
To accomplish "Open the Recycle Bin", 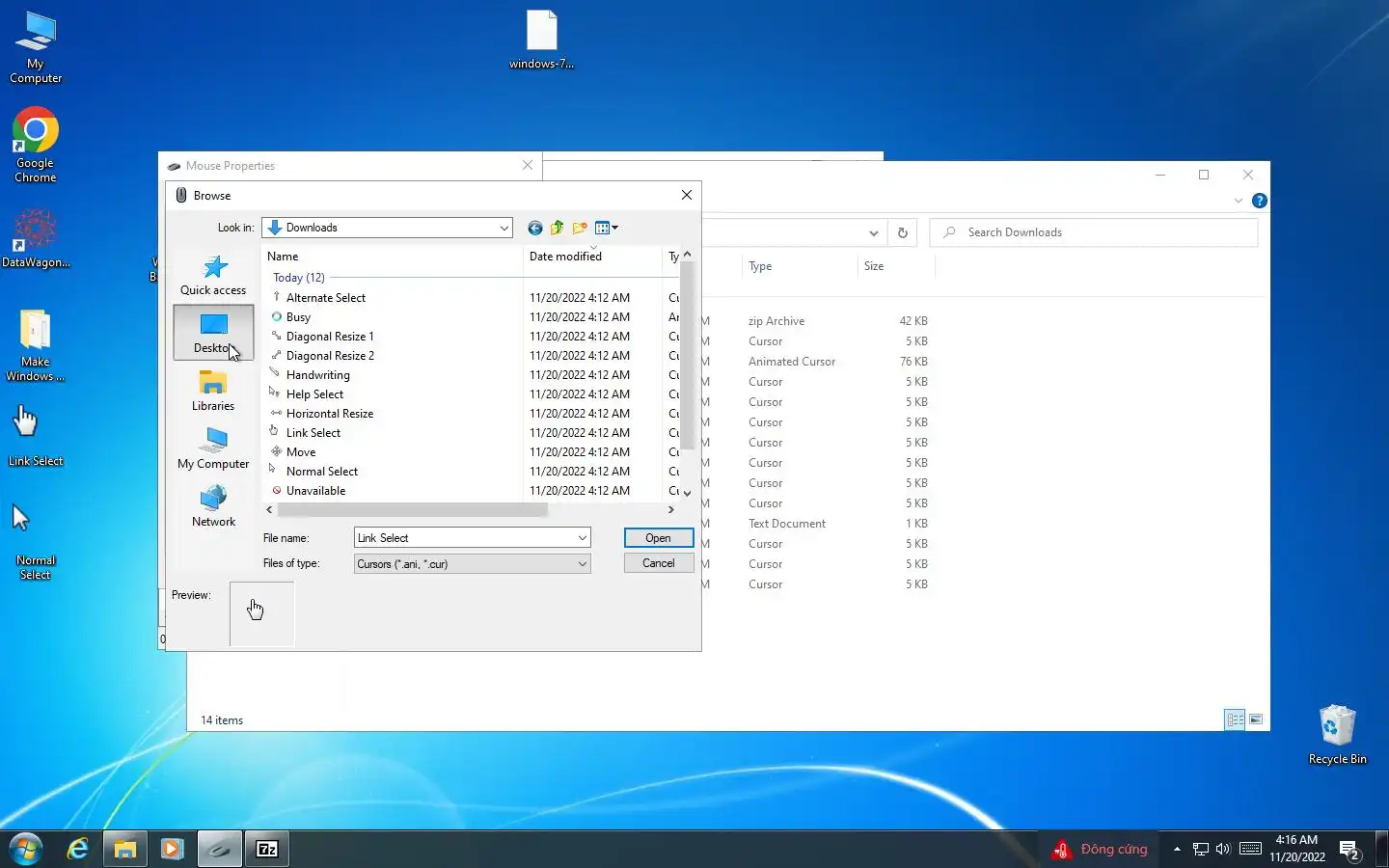I will pyautogui.click(x=1337, y=734).
